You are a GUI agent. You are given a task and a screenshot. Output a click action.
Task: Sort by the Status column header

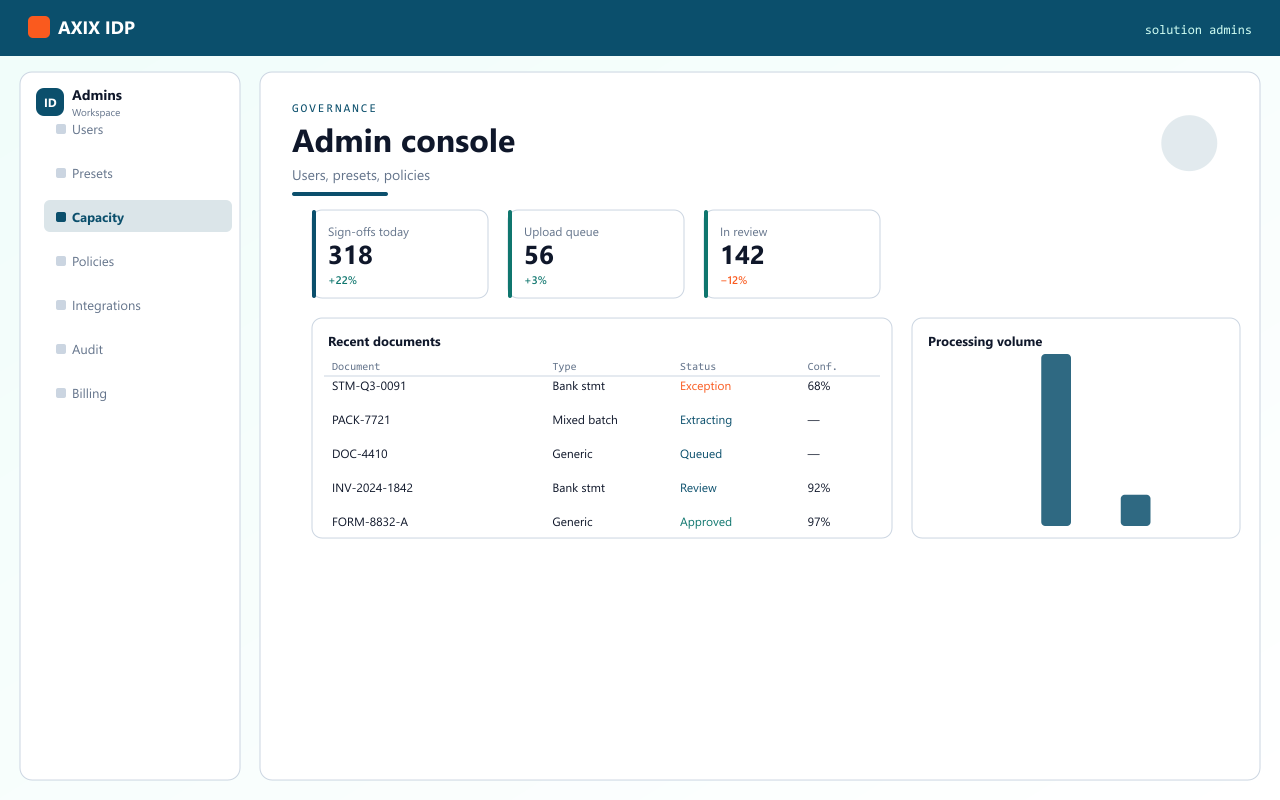[x=698, y=367]
